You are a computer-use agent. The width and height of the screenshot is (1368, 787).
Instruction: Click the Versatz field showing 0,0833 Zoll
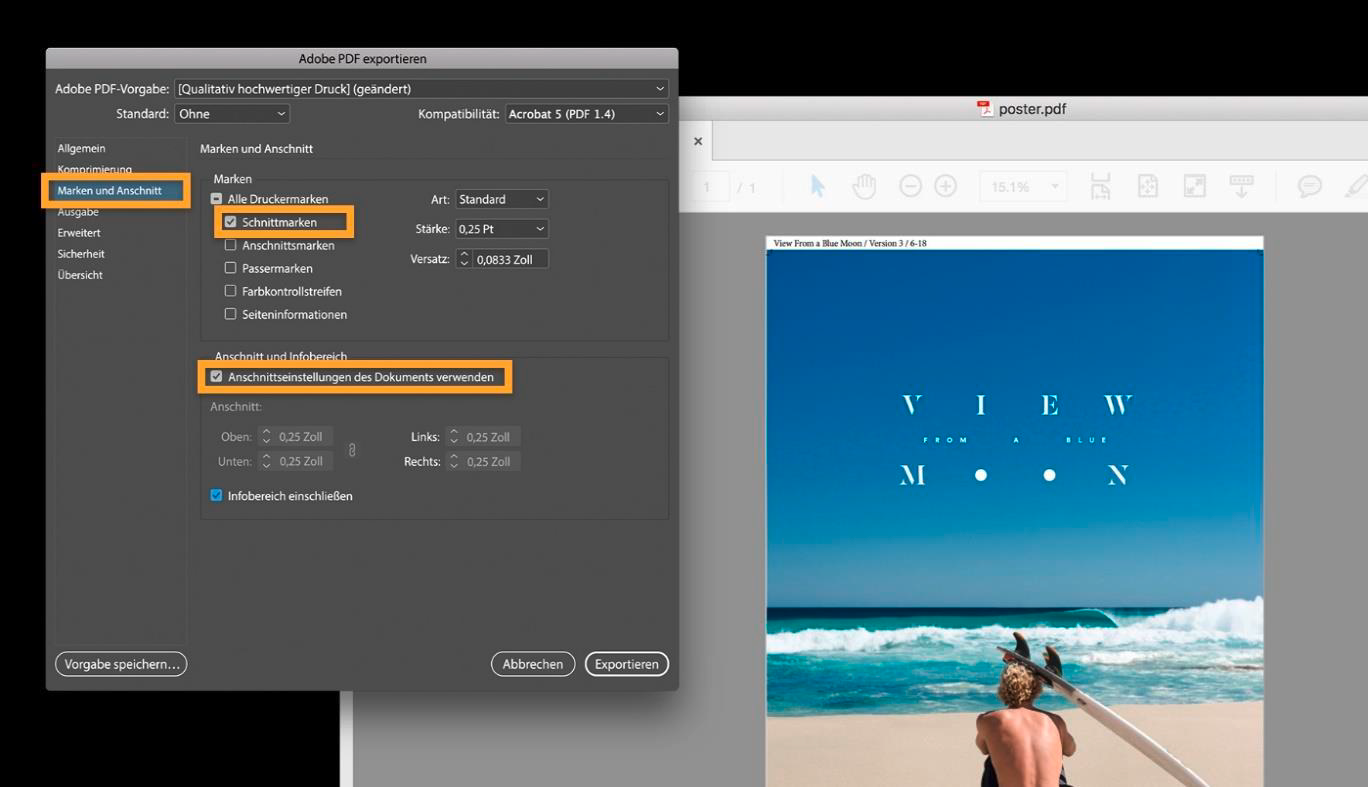pyautogui.click(x=510, y=259)
